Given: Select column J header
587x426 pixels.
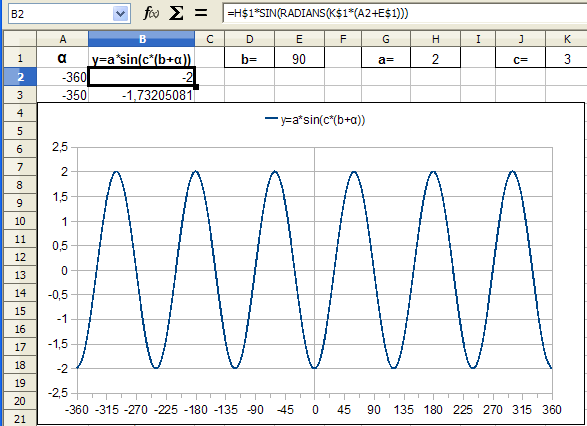Looking at the screenshot, I should point(521,39).
